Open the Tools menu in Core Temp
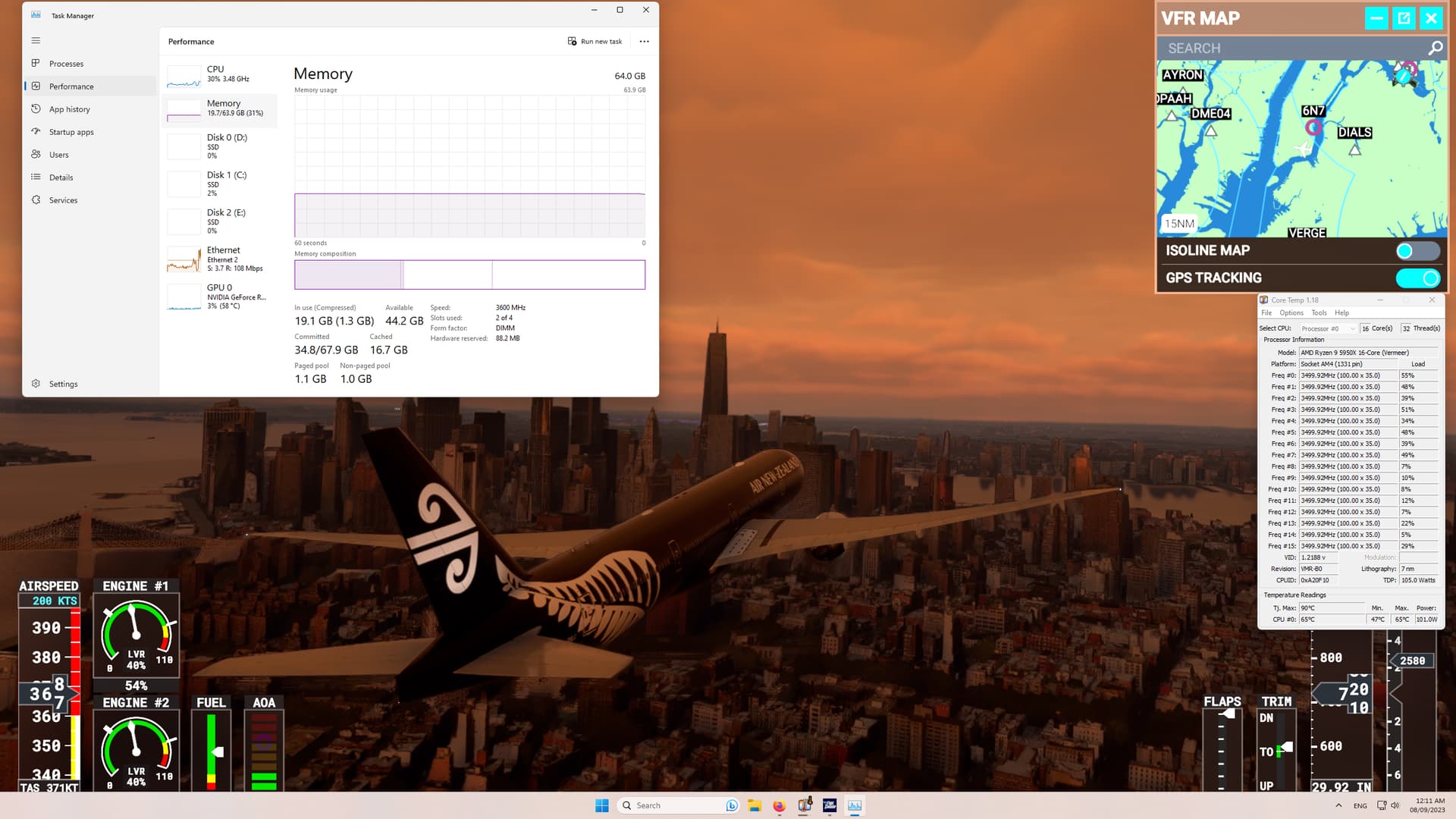The height and width of the screenshot is (819, 1456). click(x=1319, y=312)
